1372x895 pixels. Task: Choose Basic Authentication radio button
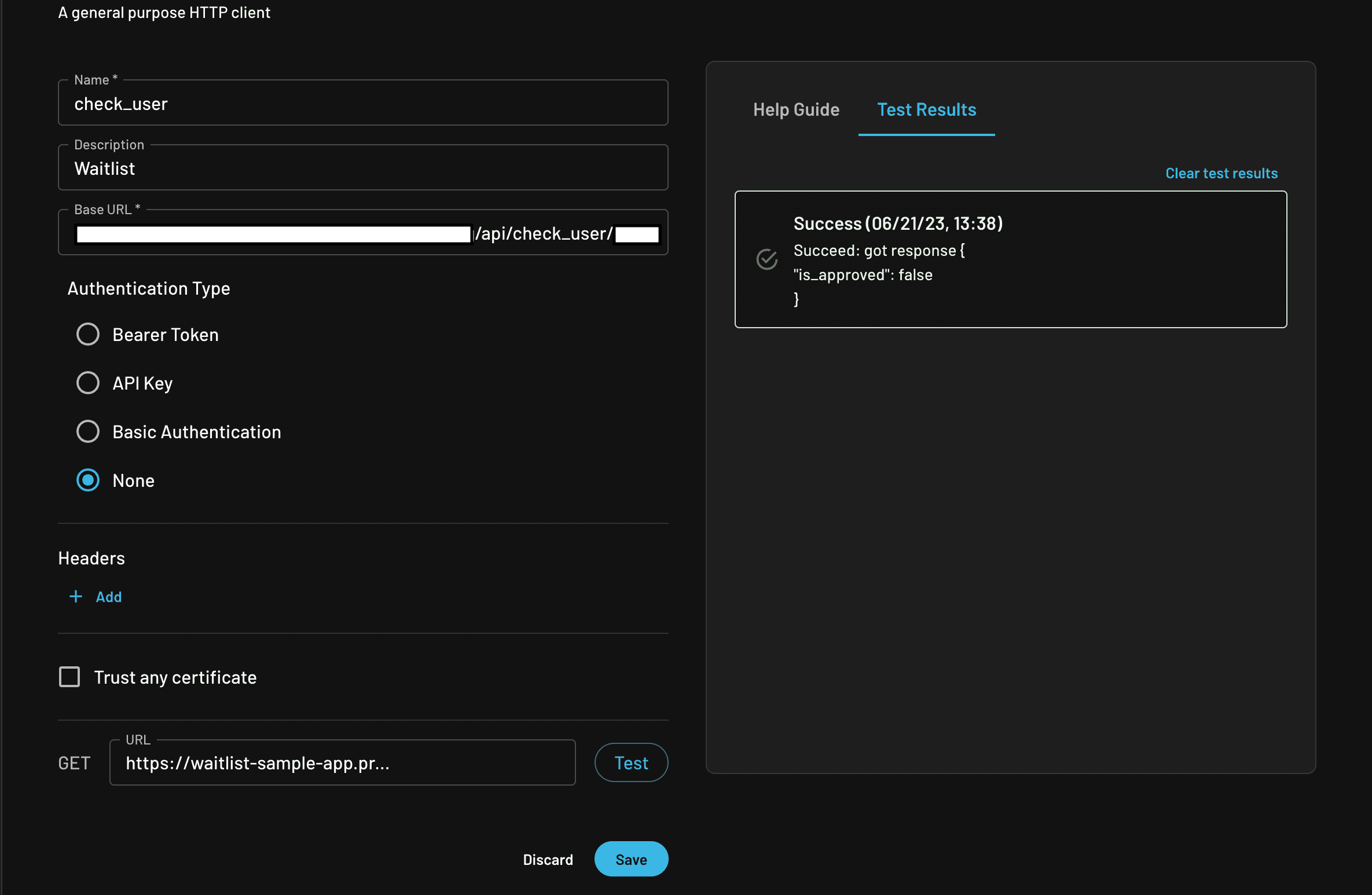88,432
